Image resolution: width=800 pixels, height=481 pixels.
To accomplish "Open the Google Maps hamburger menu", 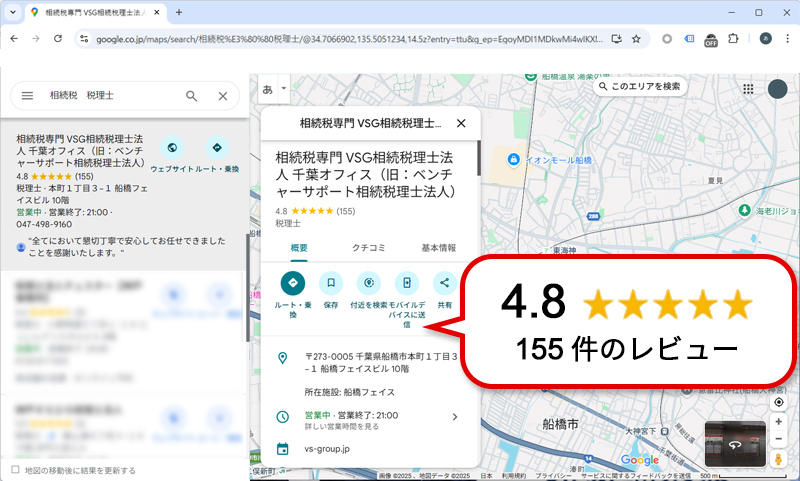I will 28,95.
